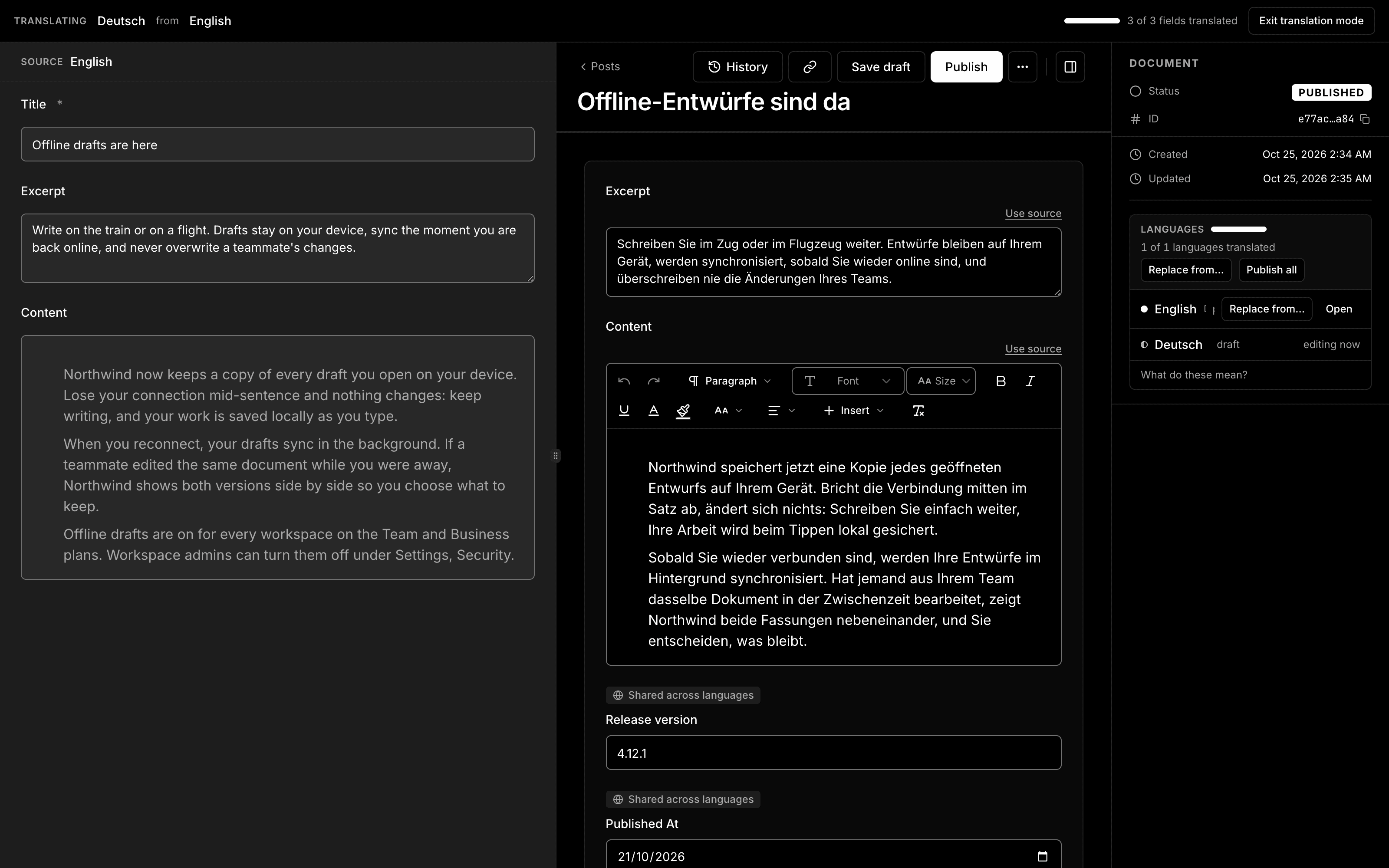Open the three-dot more options menu
The width and height of the screenshot is (1389, 868).
coord(1022,66)
